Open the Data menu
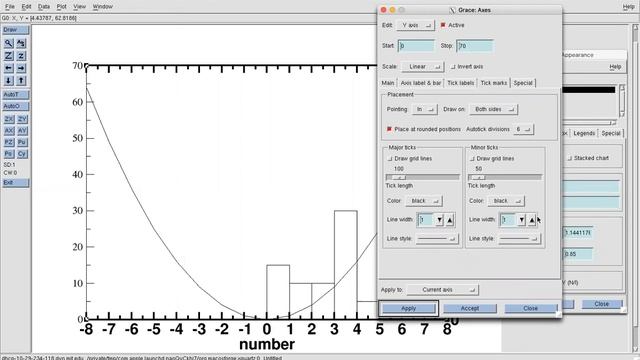Image resolution: width=640 pixels, height=360 pixels. 44,7
